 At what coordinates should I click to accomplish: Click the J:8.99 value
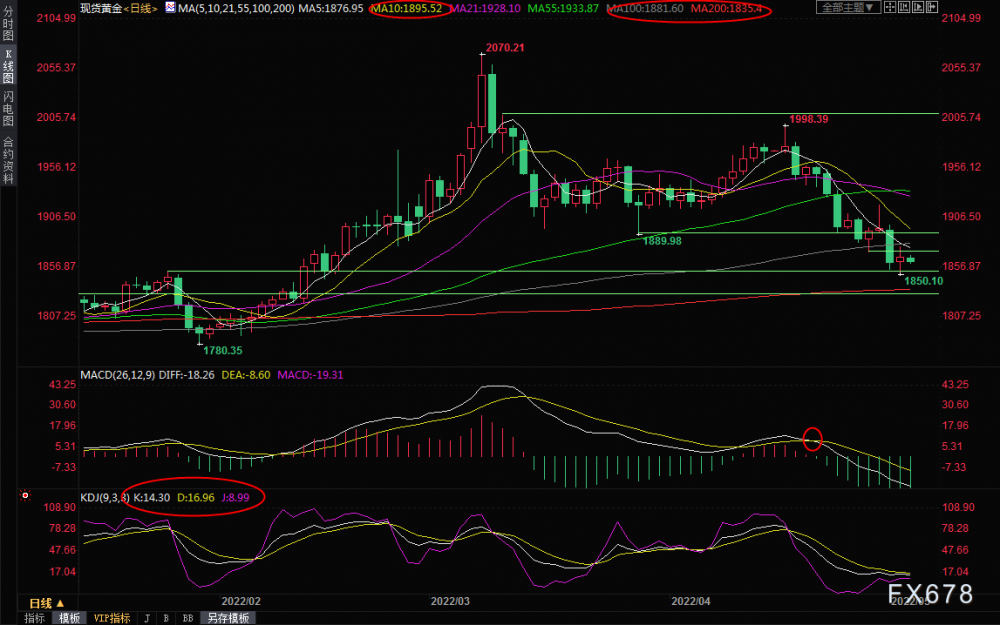click(x=235, y=497)
